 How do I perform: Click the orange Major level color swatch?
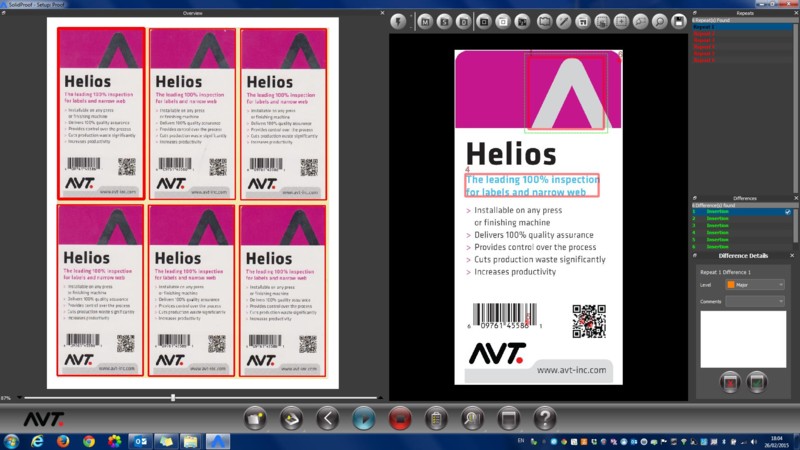click(x=731, y=285)
